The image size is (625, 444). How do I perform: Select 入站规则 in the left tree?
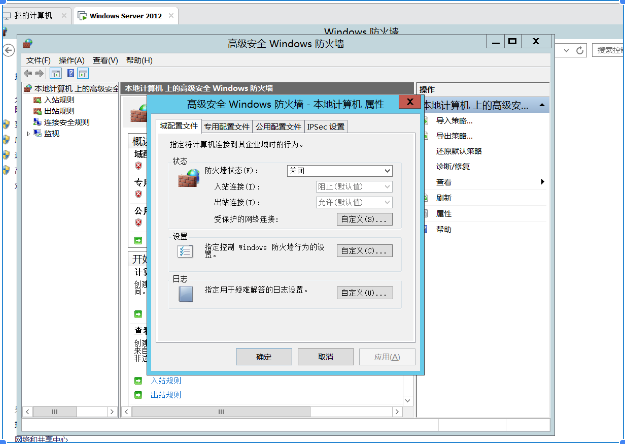coord(59,100)
